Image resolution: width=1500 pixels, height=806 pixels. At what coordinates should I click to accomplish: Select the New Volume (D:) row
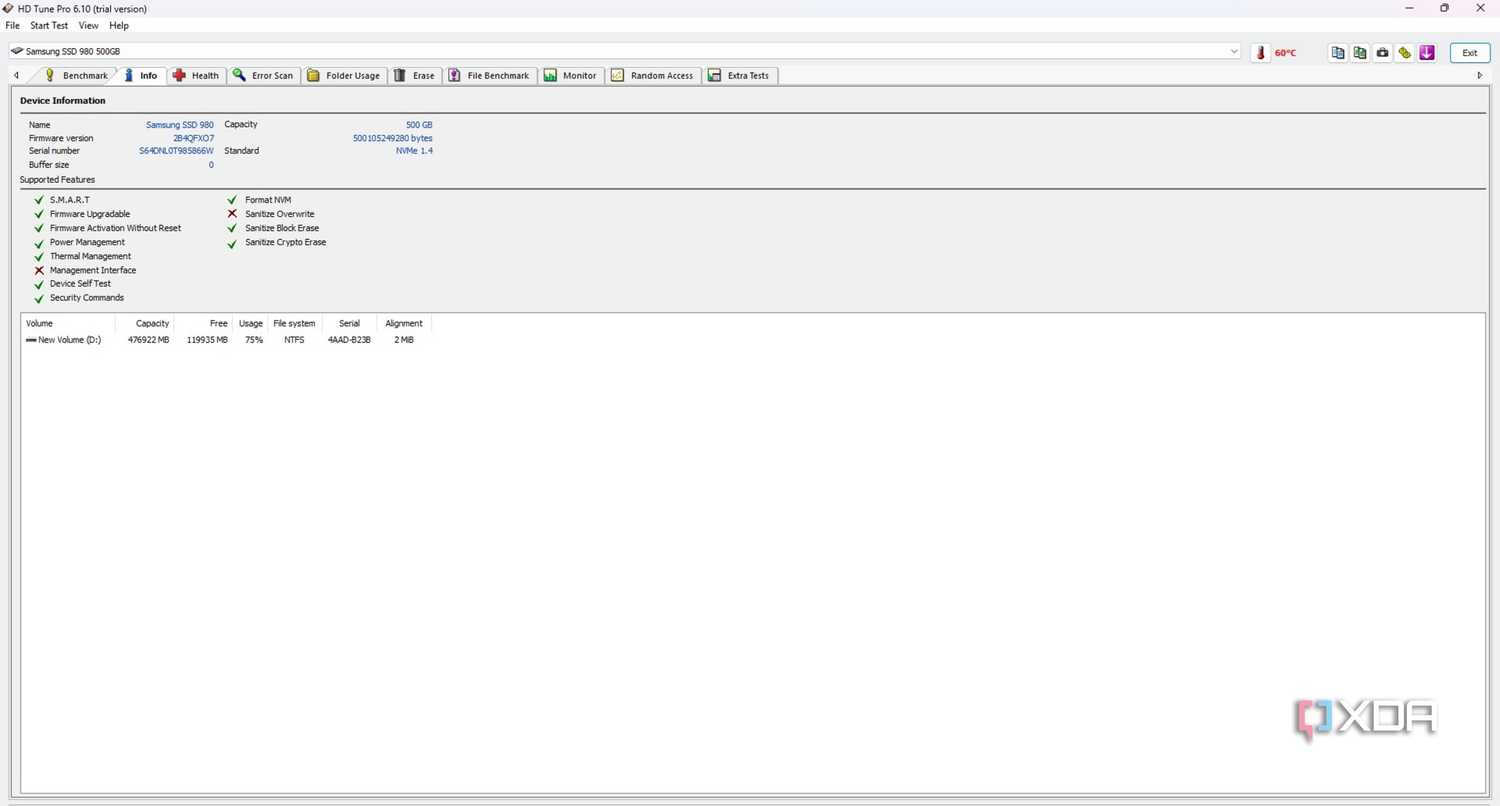tap(228, 340)
